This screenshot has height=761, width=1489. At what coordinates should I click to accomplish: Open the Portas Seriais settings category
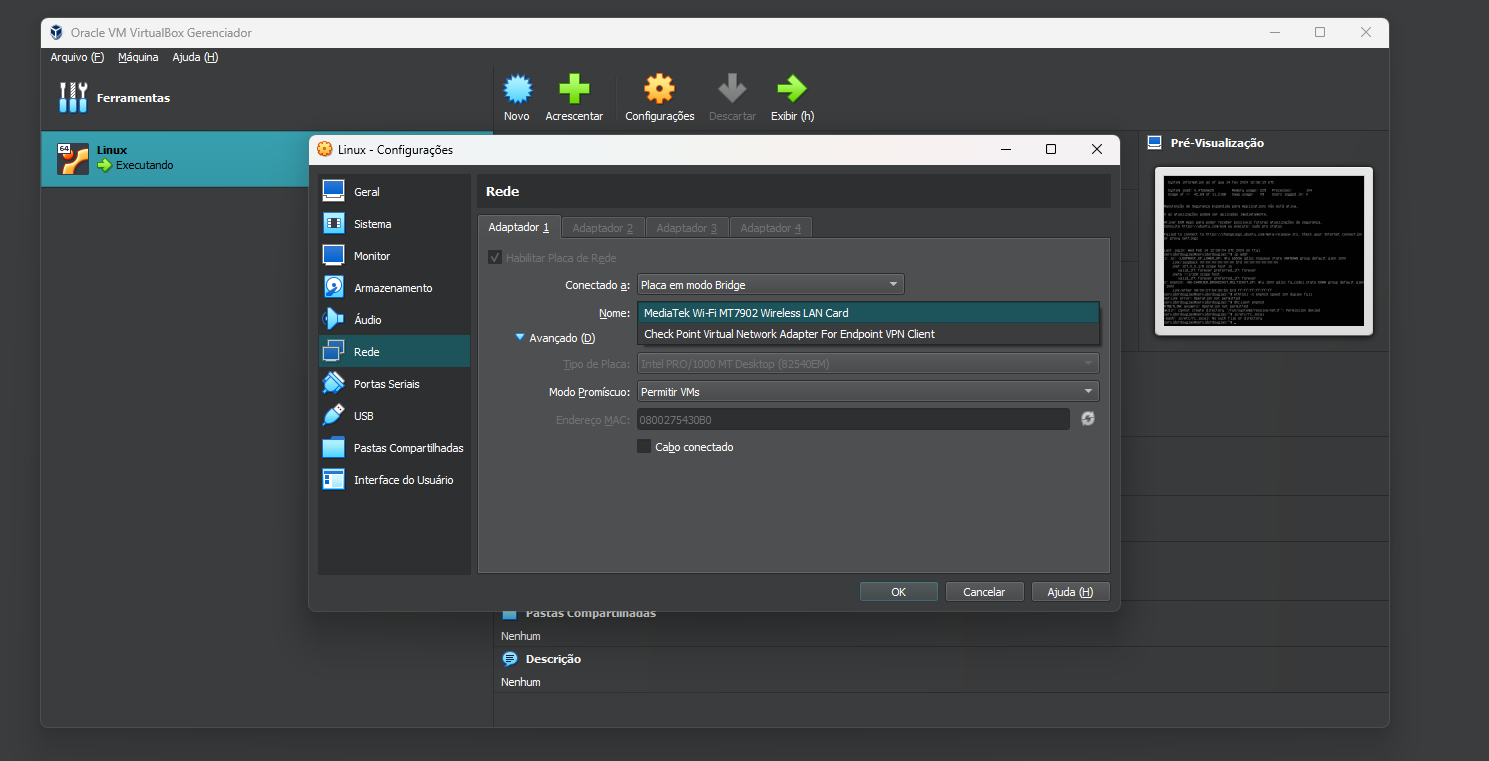394,384
